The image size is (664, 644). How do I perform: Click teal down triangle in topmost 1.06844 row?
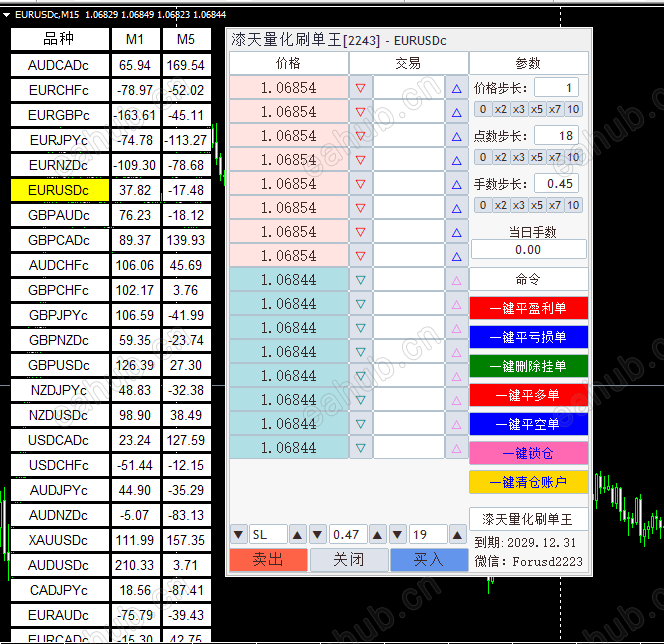[x=360, y=280]
